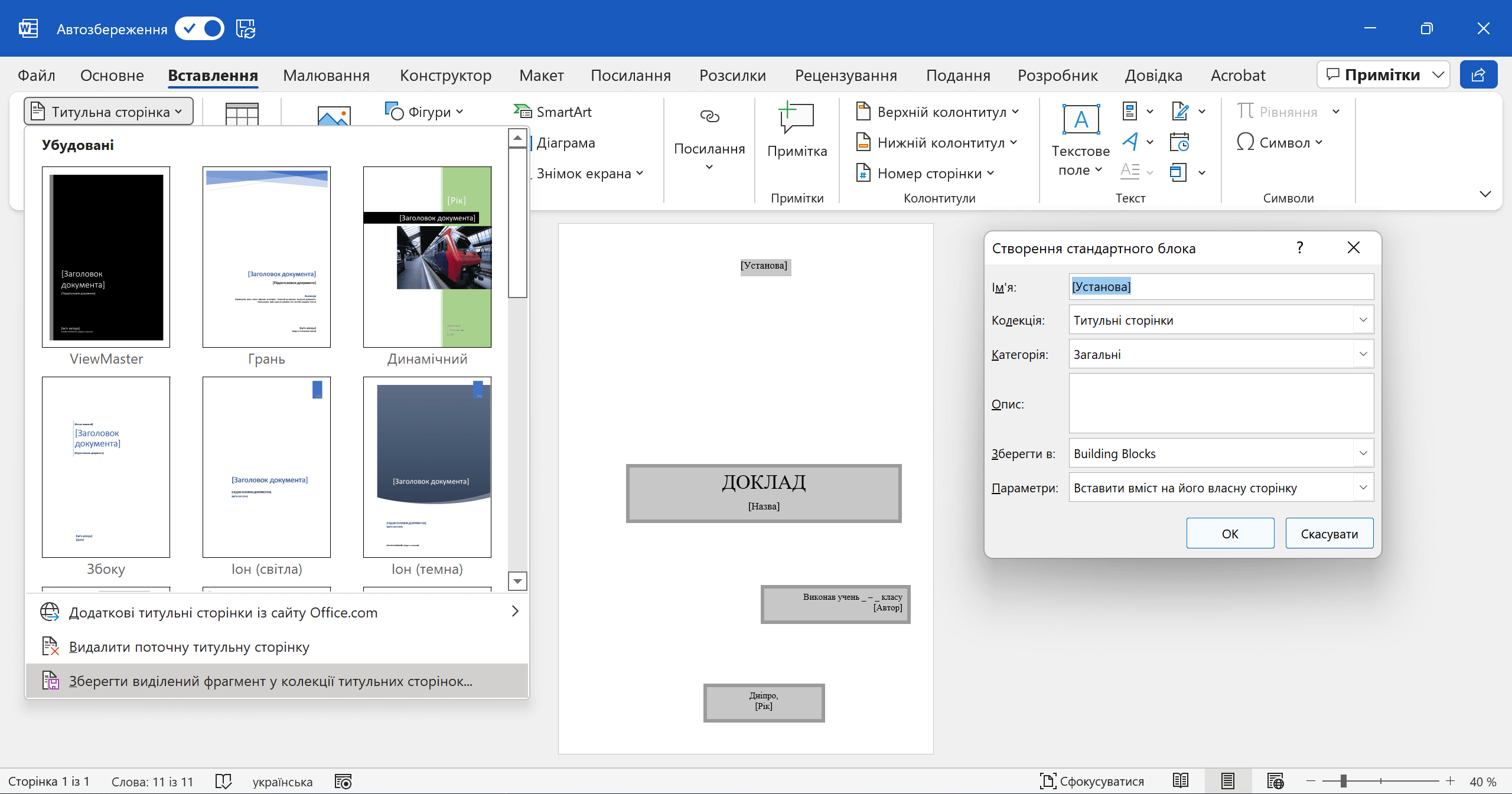Switch to Print Layout view button
The width and height of the screenshot is (1512, 794).
[x=1228, y=781]
